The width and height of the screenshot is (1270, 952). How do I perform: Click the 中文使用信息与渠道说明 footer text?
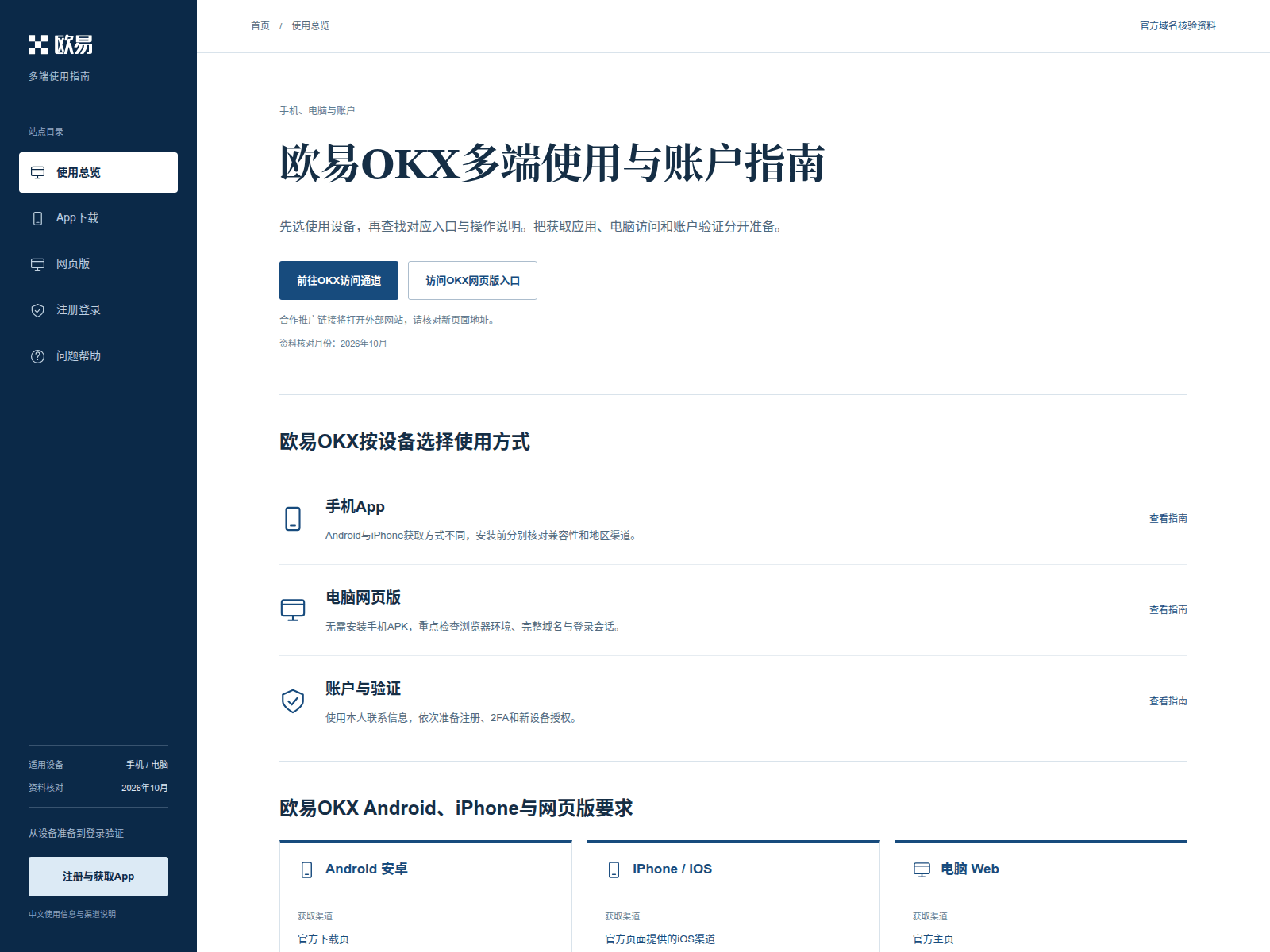72,914
